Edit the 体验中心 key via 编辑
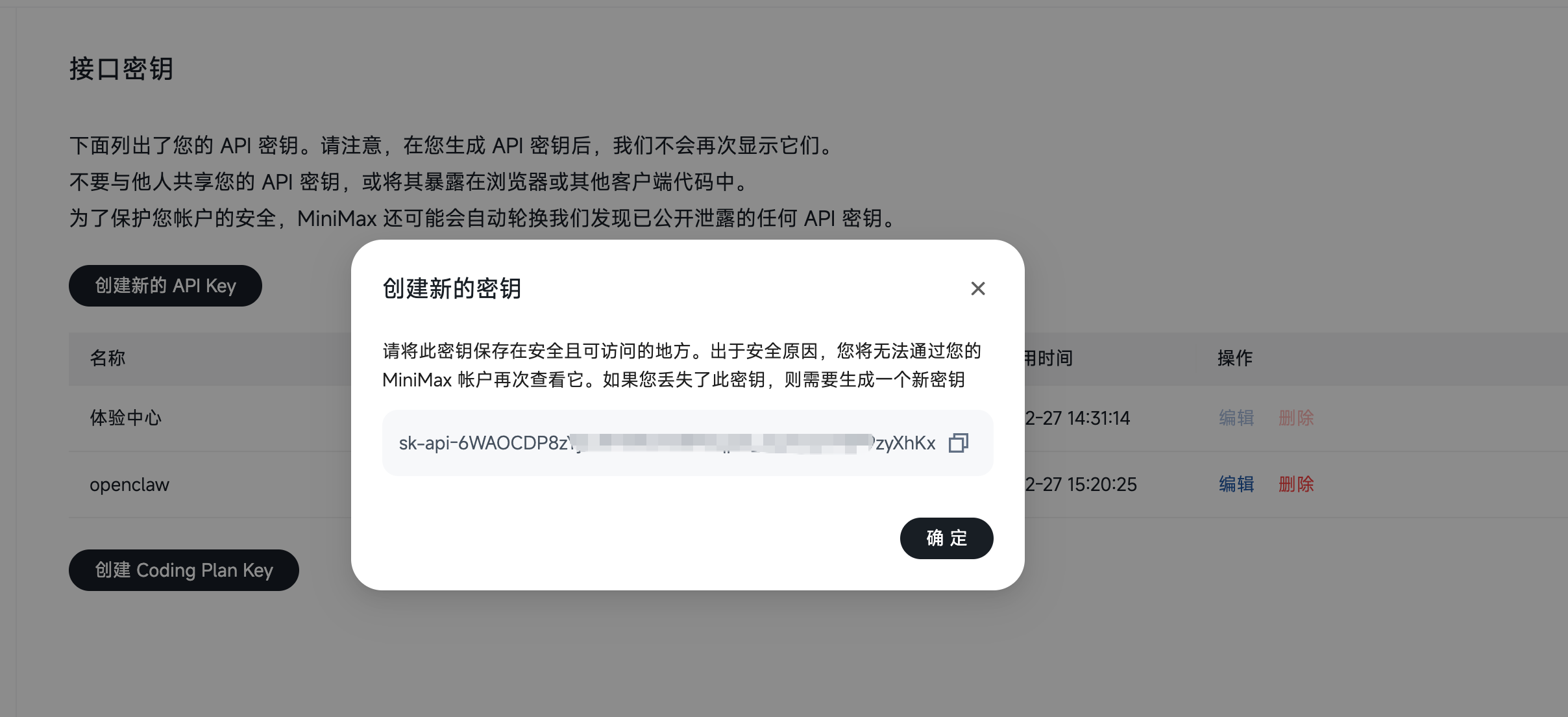Image resolution: width=1568 pixels, height=717 pixels. 1236,418
